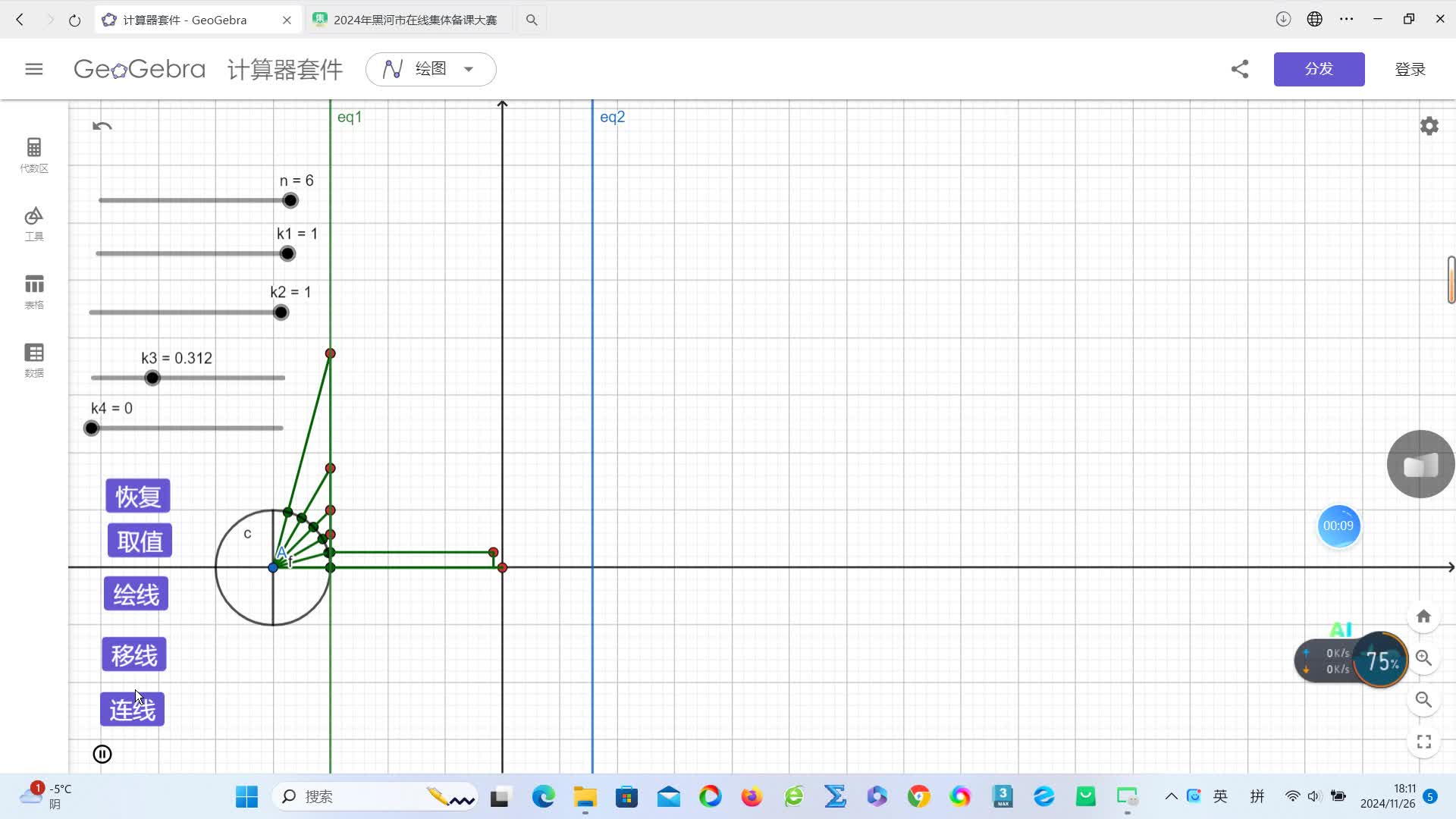The height and width of the screenshot is (819, 1456).
Task: Open Microsoft Edge from taskbar
Action: tap(543, 796)
